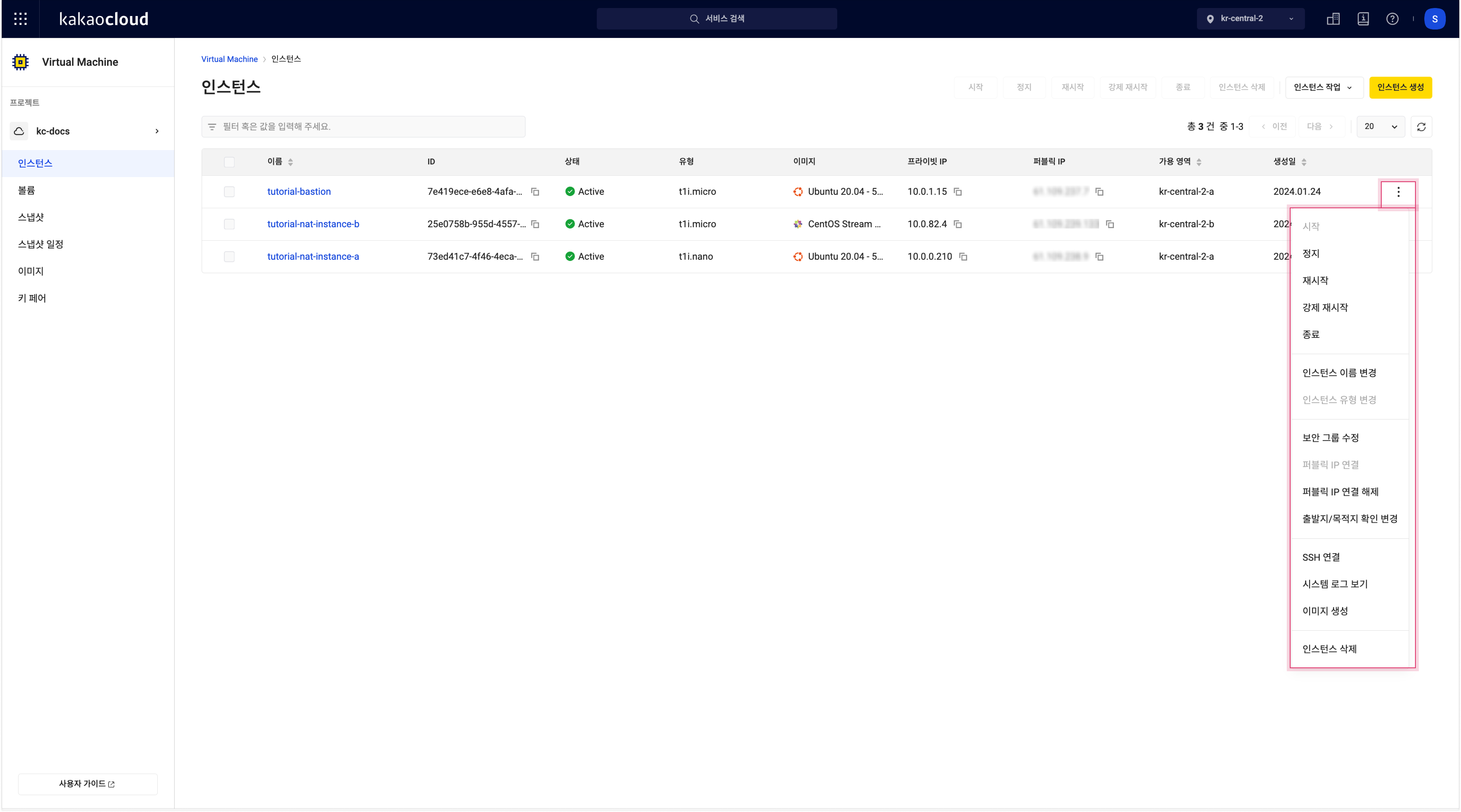The image size is (1461, 812).
Task: Check the tutorial-bastion row checkbox
Action: [229, 192]
